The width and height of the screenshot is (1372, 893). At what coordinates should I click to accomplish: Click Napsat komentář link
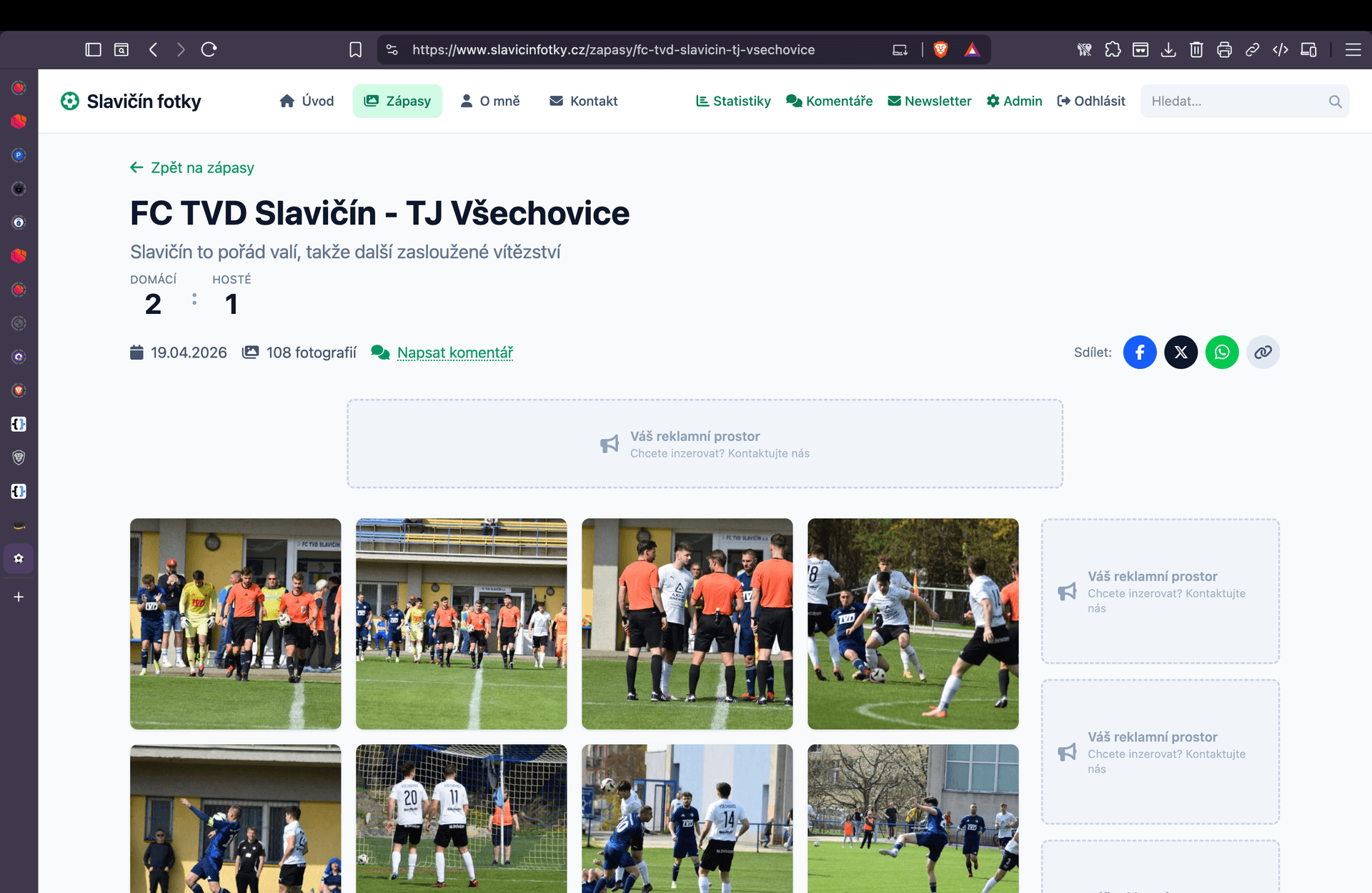pos(455,352)
